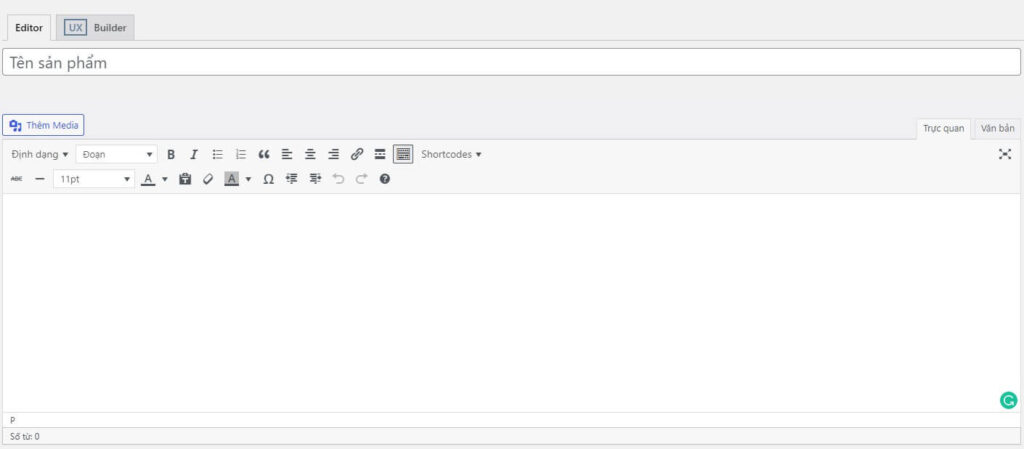Insert a numbered list

point(241,155)
